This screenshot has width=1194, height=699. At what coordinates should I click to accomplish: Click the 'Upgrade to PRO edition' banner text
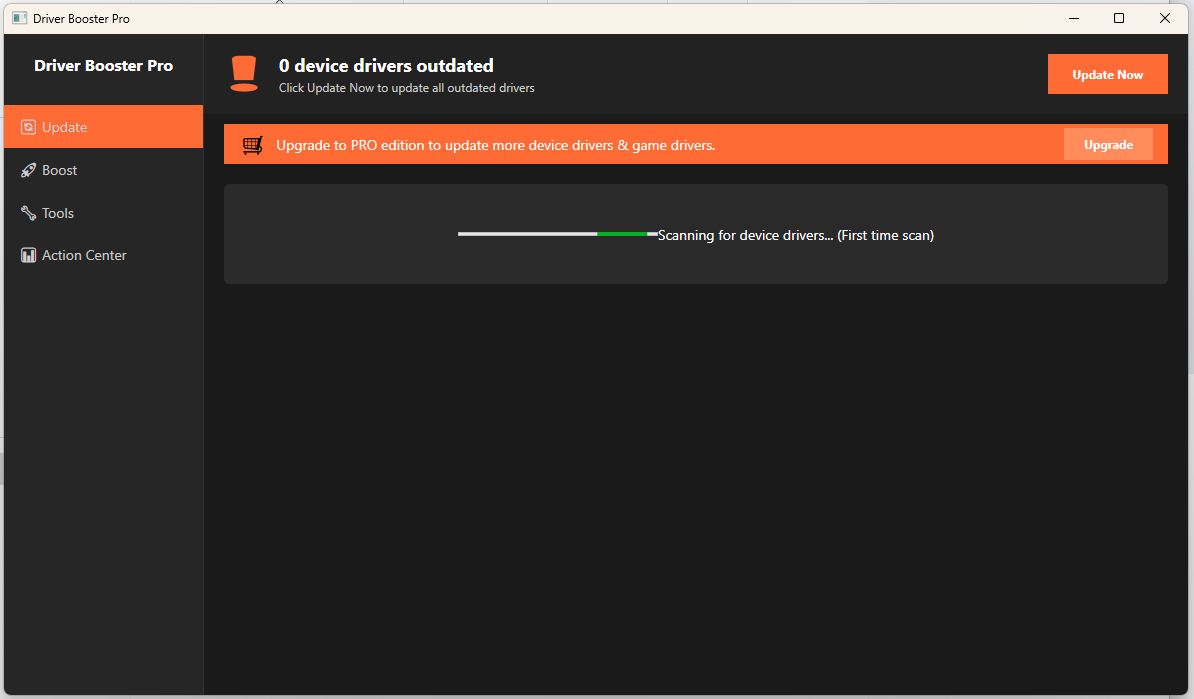496,145
